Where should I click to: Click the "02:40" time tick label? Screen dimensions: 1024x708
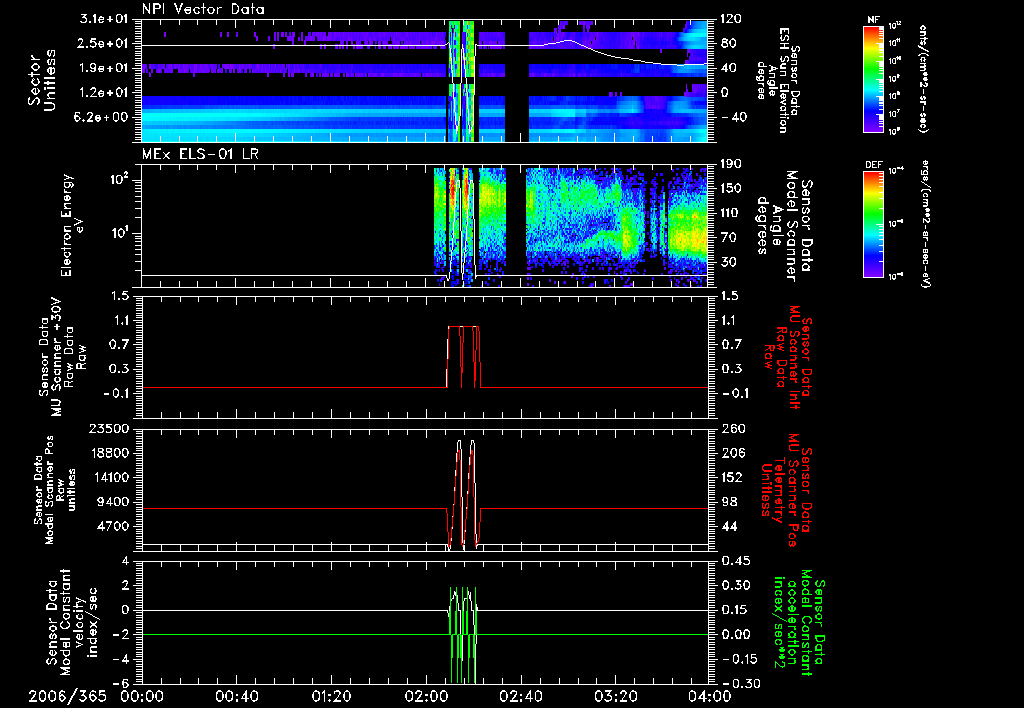click(x=520, y=696)
